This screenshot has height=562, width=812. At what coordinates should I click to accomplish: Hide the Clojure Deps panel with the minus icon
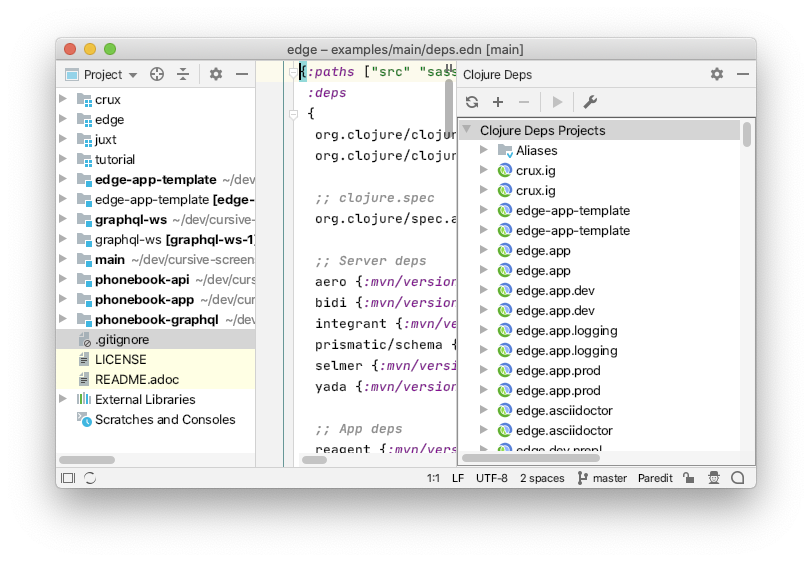[743, 74]
